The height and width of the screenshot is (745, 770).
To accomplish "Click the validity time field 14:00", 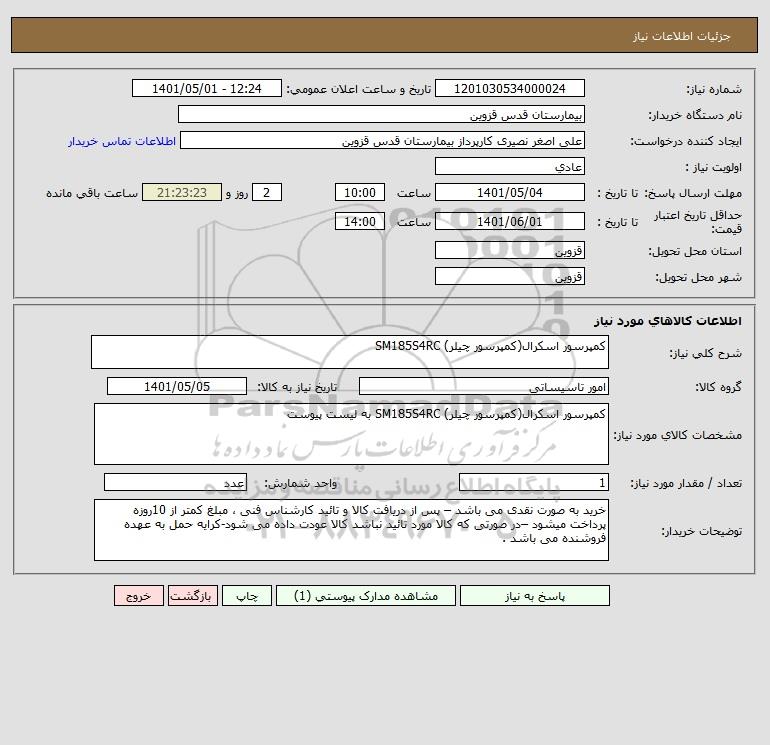I will [360, 221].
